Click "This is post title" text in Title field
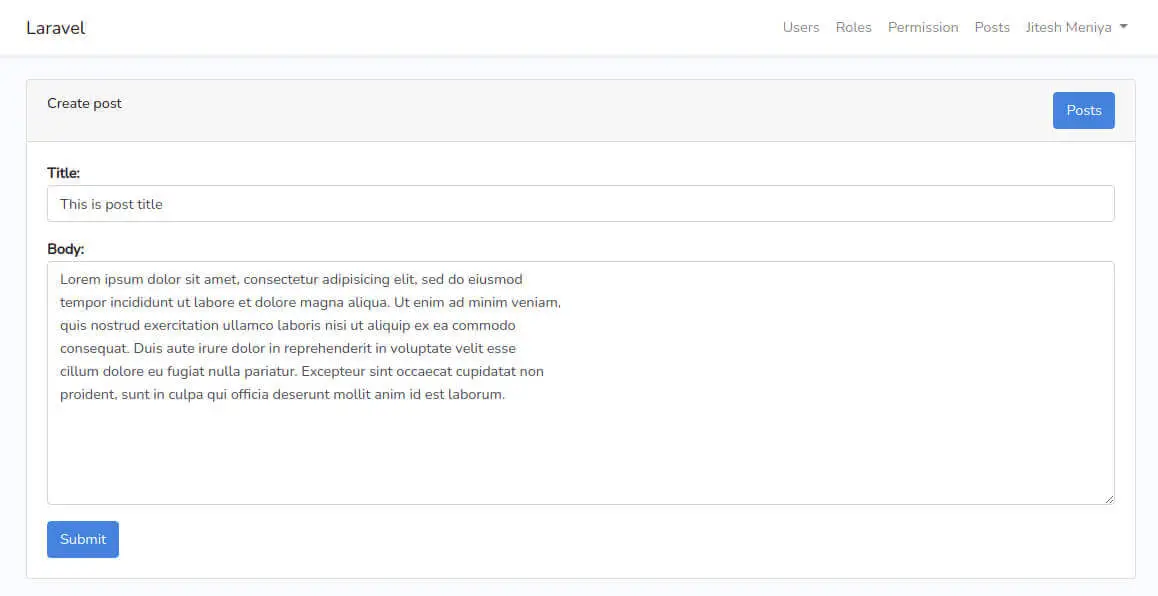Image resolution: width=1158 pixels, height=596 pixels. pos(111,205)
